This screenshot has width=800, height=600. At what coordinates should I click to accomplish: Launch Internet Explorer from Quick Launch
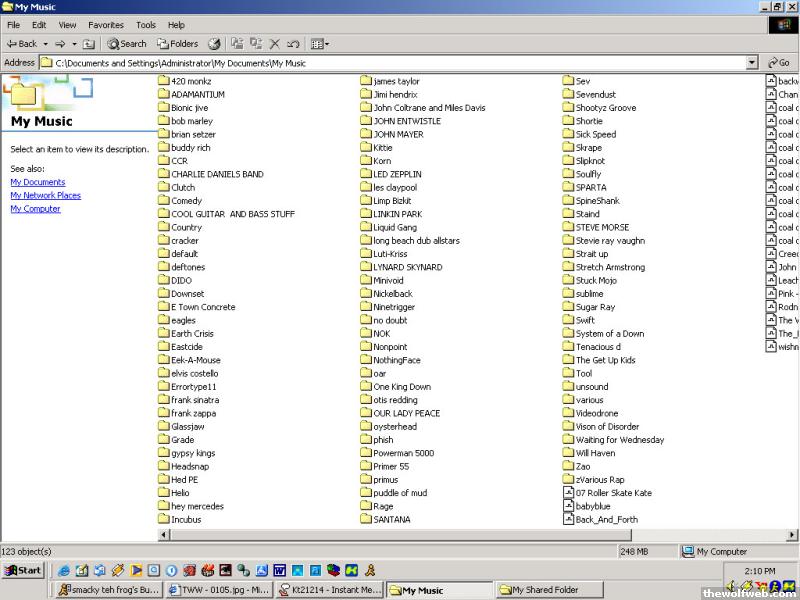click(x=64, y=570)
